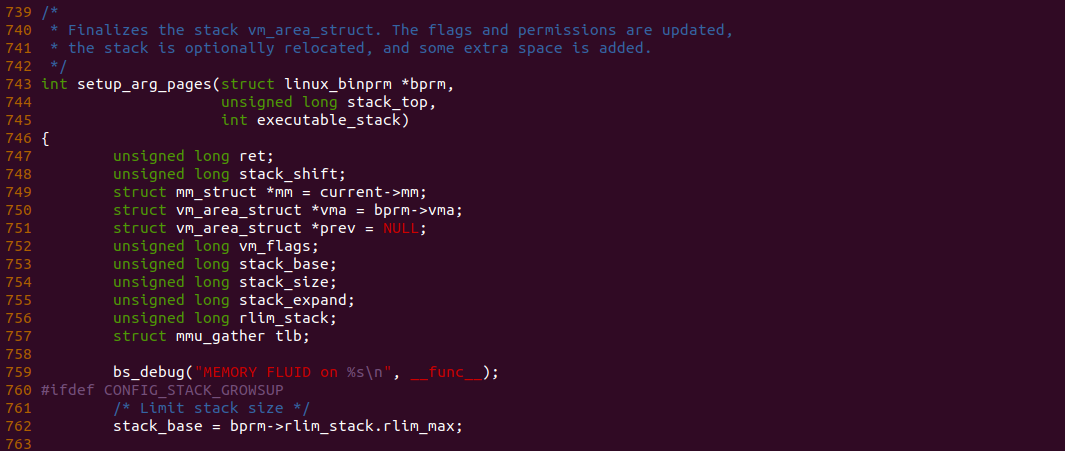The image size is (1065, 451).
Task: Click line number 759 in the gutter
Action: tap(20, 372)
